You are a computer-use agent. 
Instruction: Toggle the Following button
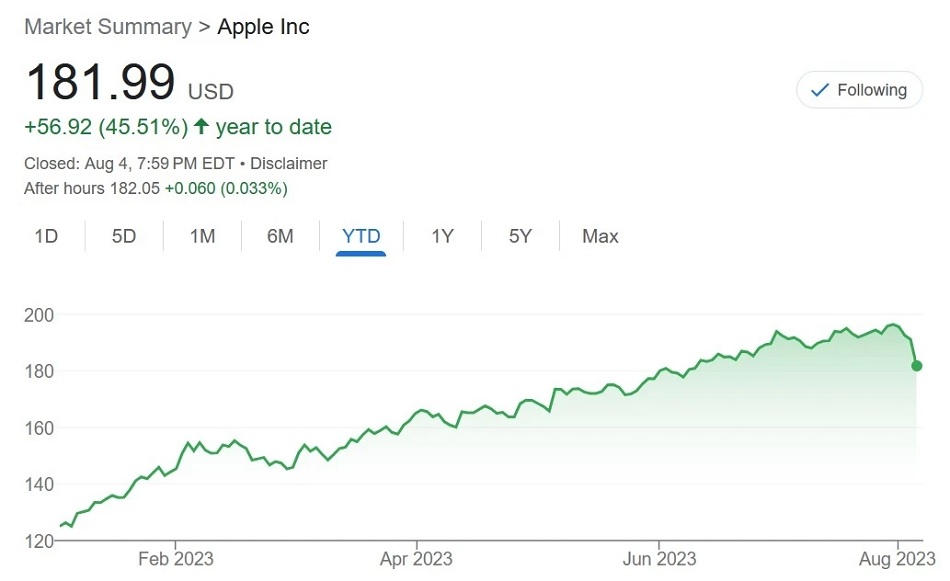859,90
